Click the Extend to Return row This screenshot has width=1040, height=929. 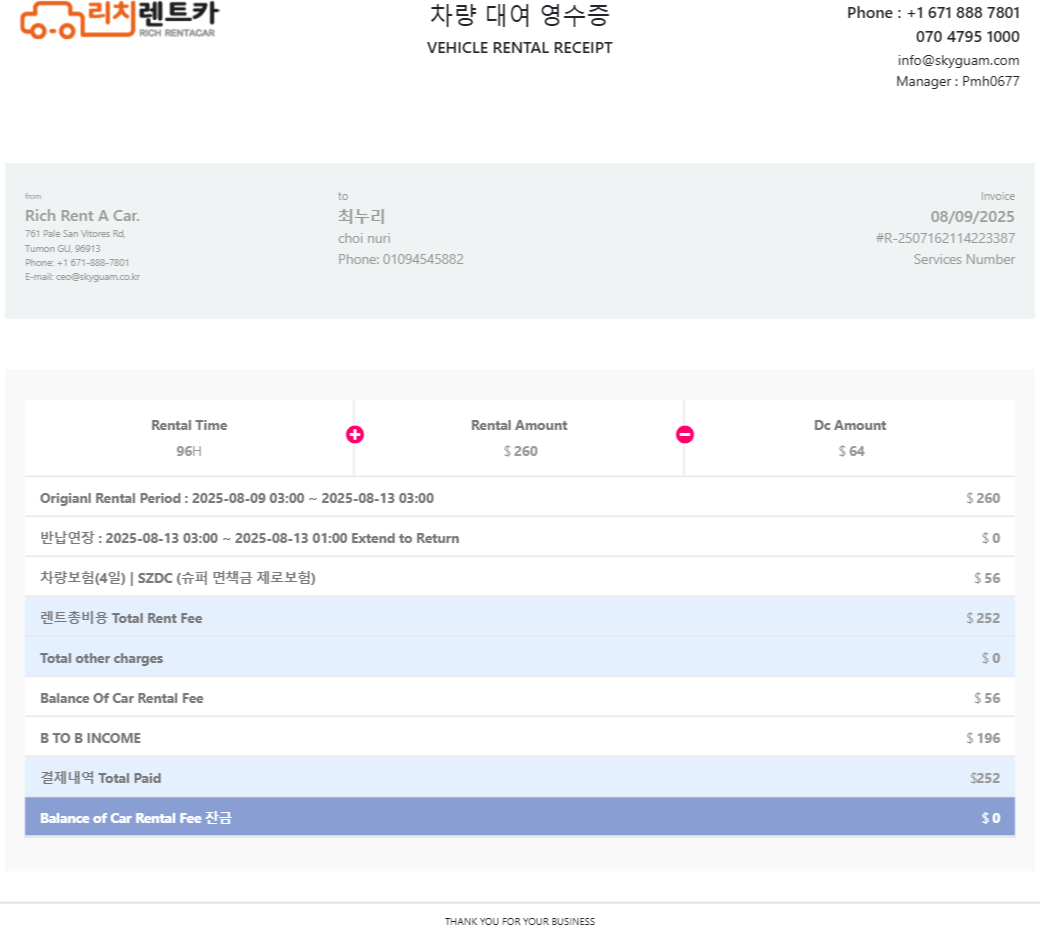pyautogui.click(x=519, y=538)
